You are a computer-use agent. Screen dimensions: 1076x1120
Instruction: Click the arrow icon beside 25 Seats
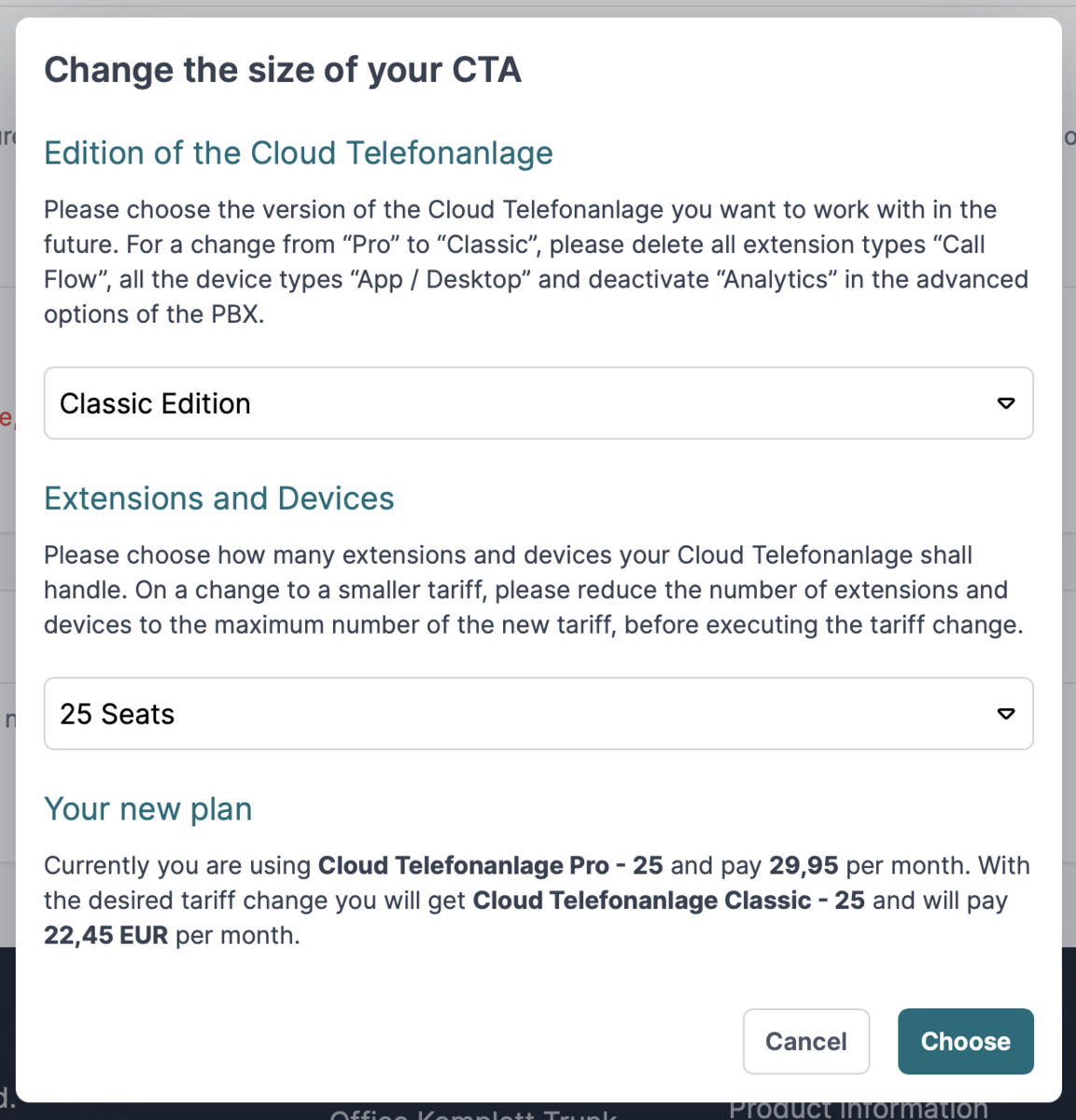pos(1006,713)
